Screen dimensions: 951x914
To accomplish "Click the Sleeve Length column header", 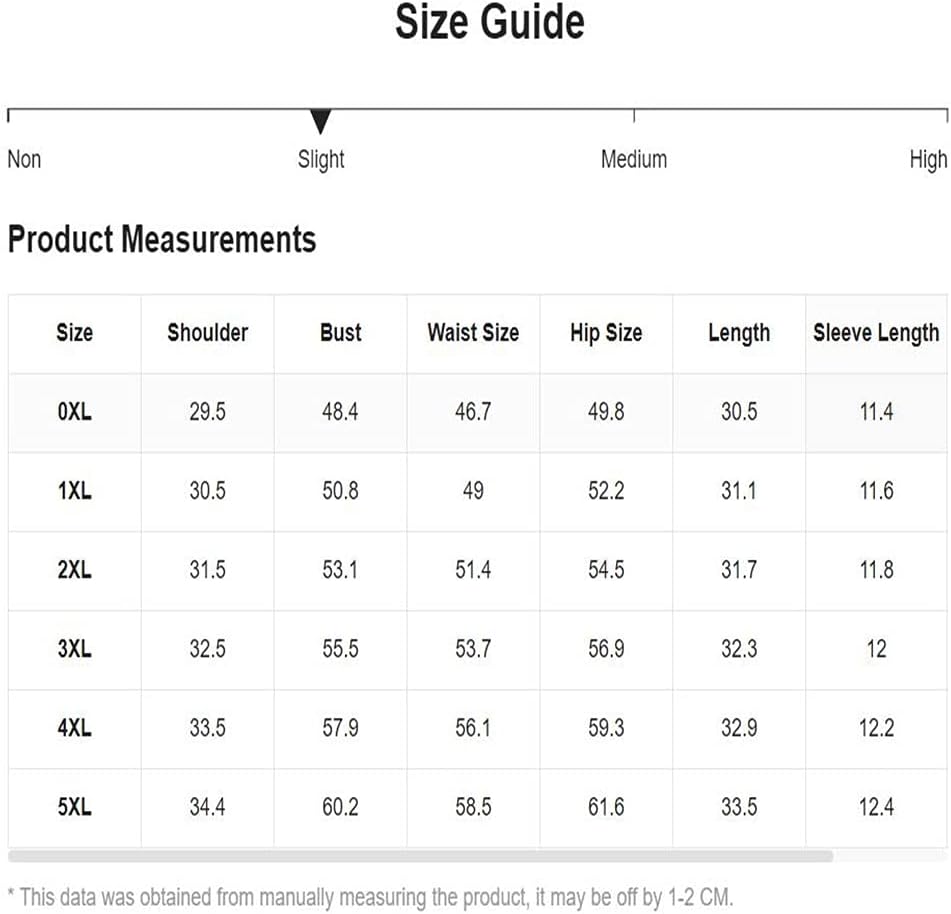I will click(876, 333).
